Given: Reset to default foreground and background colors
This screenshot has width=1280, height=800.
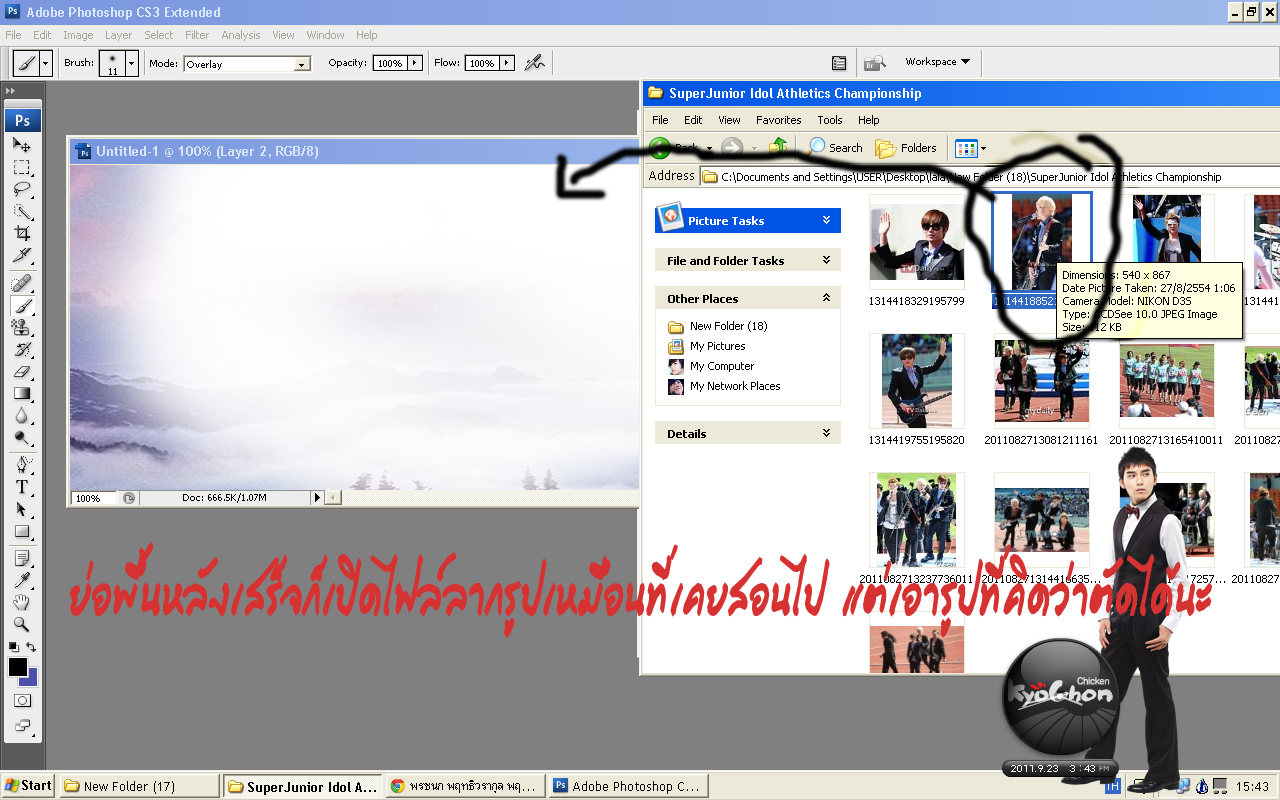Looking at the screenshot, I should tap(13, 648).
